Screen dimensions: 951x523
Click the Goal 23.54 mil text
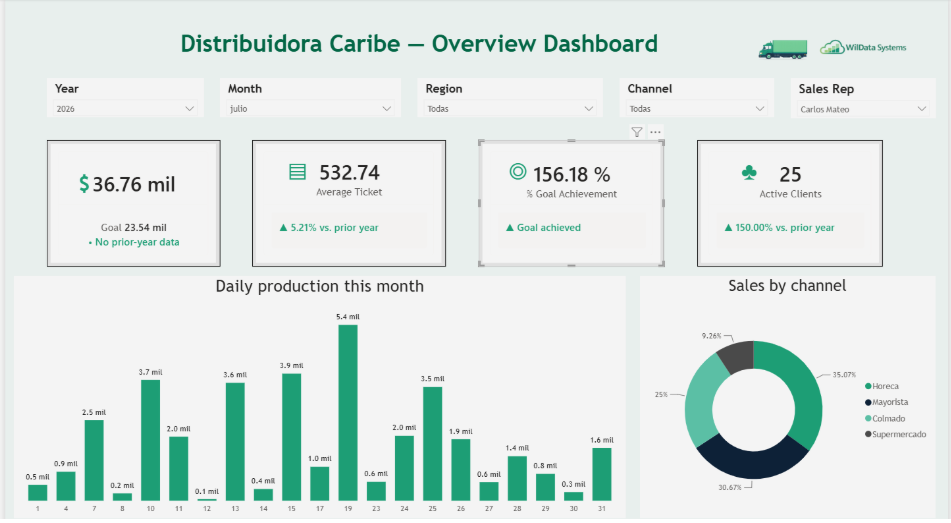tap(133, 228)
